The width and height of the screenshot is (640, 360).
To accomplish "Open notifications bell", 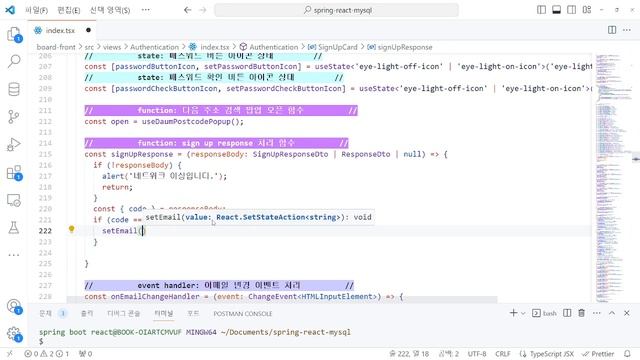I will [627, 354].
